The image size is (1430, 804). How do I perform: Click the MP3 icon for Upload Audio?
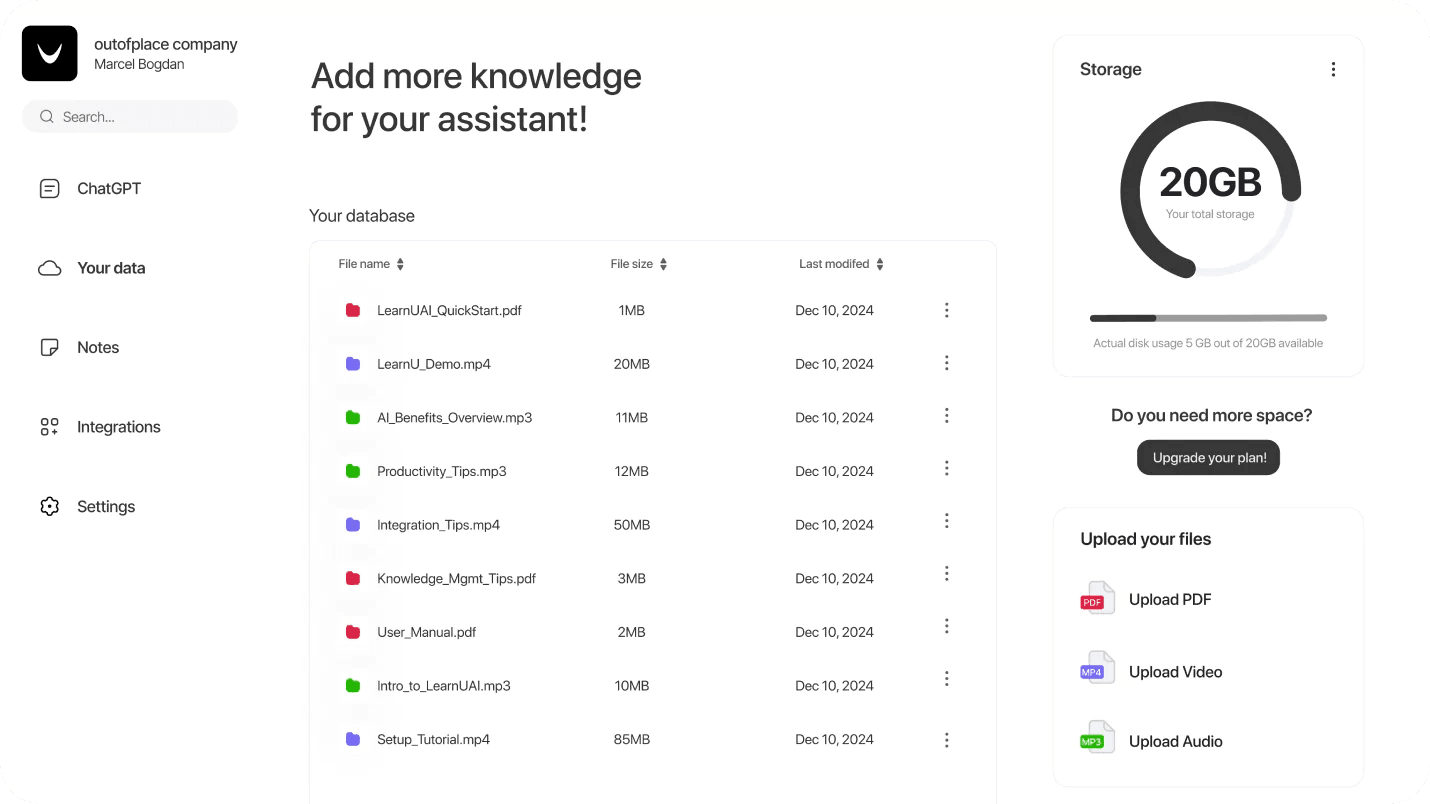pos(1097,740)
